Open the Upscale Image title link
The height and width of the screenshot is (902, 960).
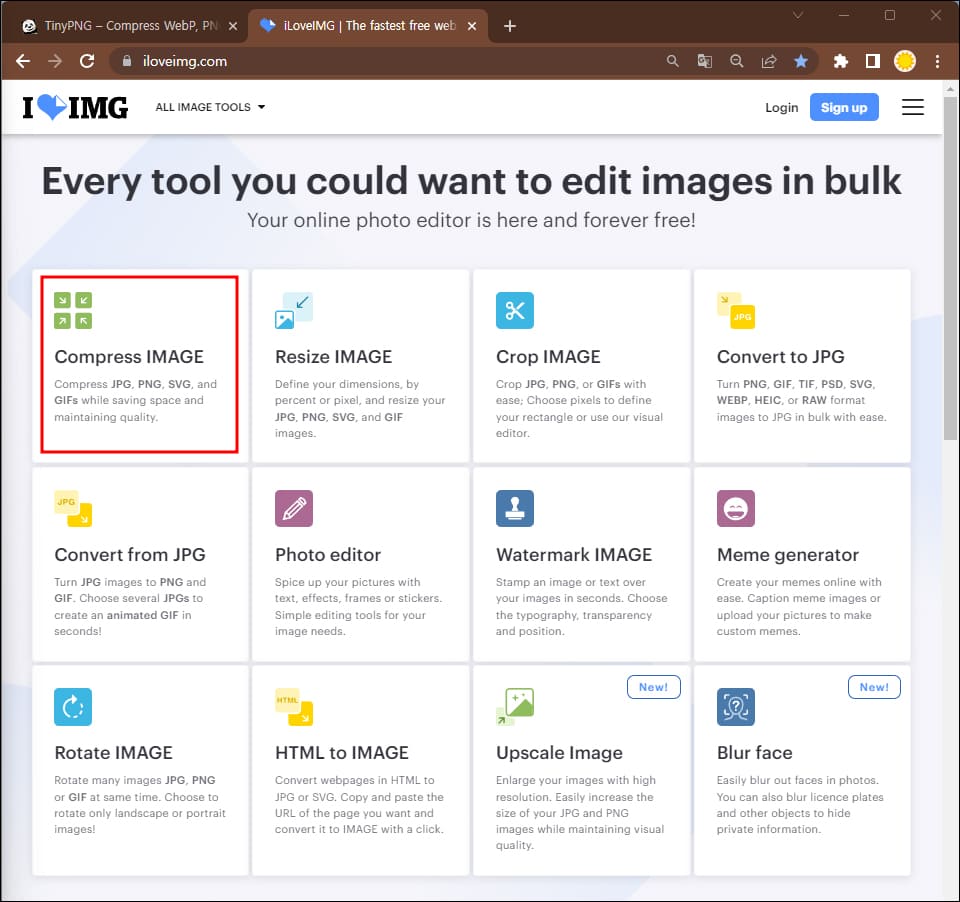(x=559, y=753)
